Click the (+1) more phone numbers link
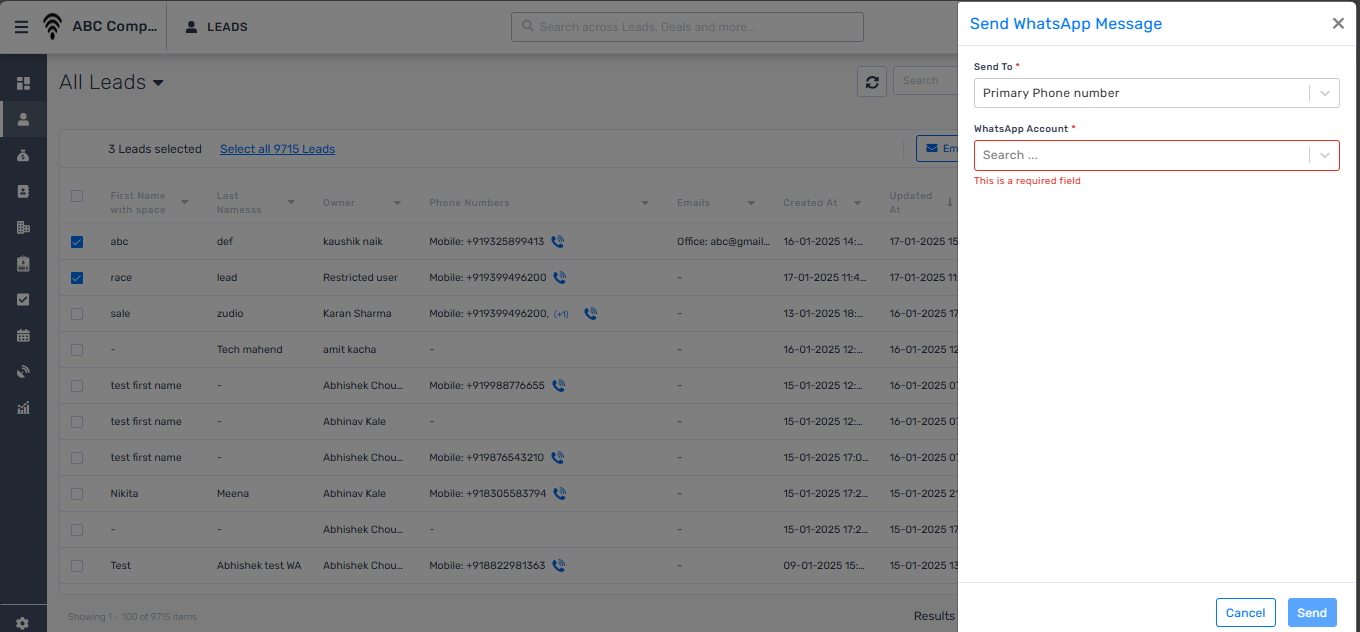Image resolution: width=1360 pixels, height=632 pixels. click(561, 314)
